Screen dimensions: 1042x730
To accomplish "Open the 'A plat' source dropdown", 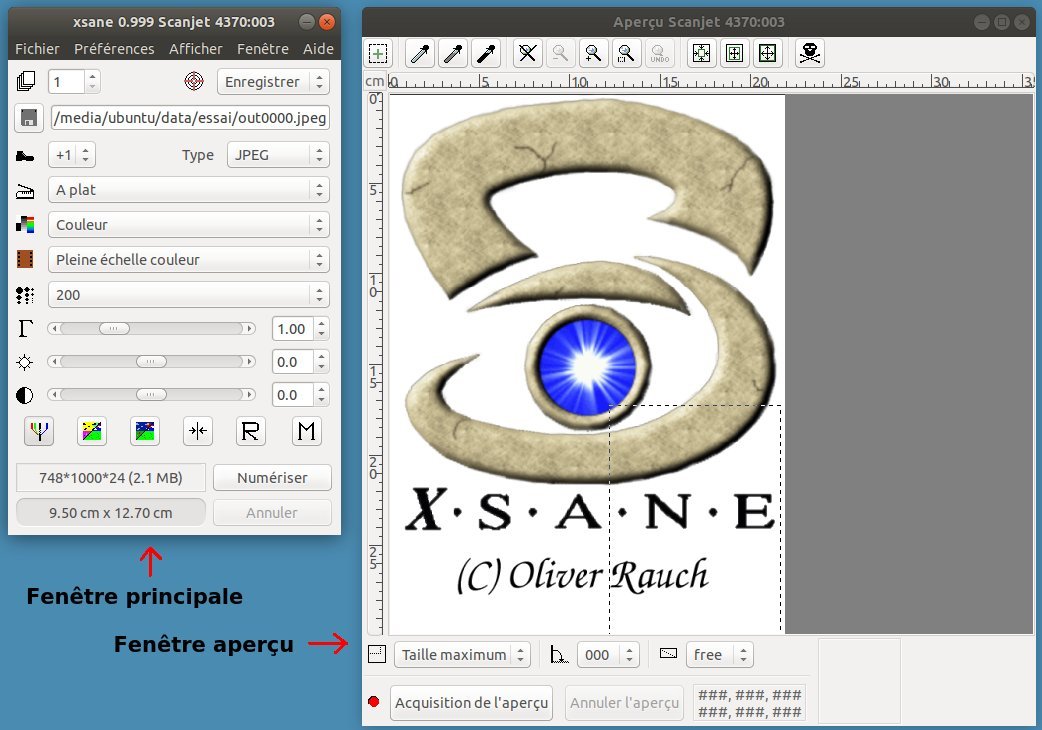I will coord(189,190).
